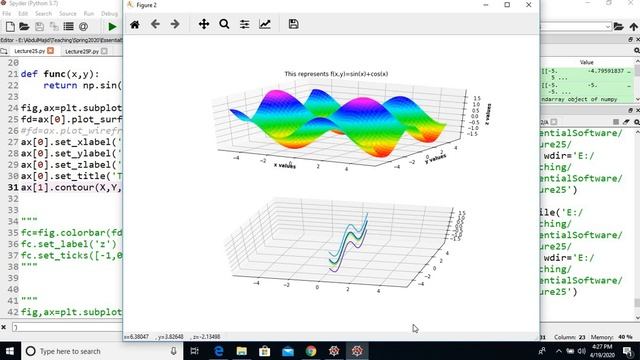
Task: Go to parent directory with up arrow
Action: (x=633, y=27)
